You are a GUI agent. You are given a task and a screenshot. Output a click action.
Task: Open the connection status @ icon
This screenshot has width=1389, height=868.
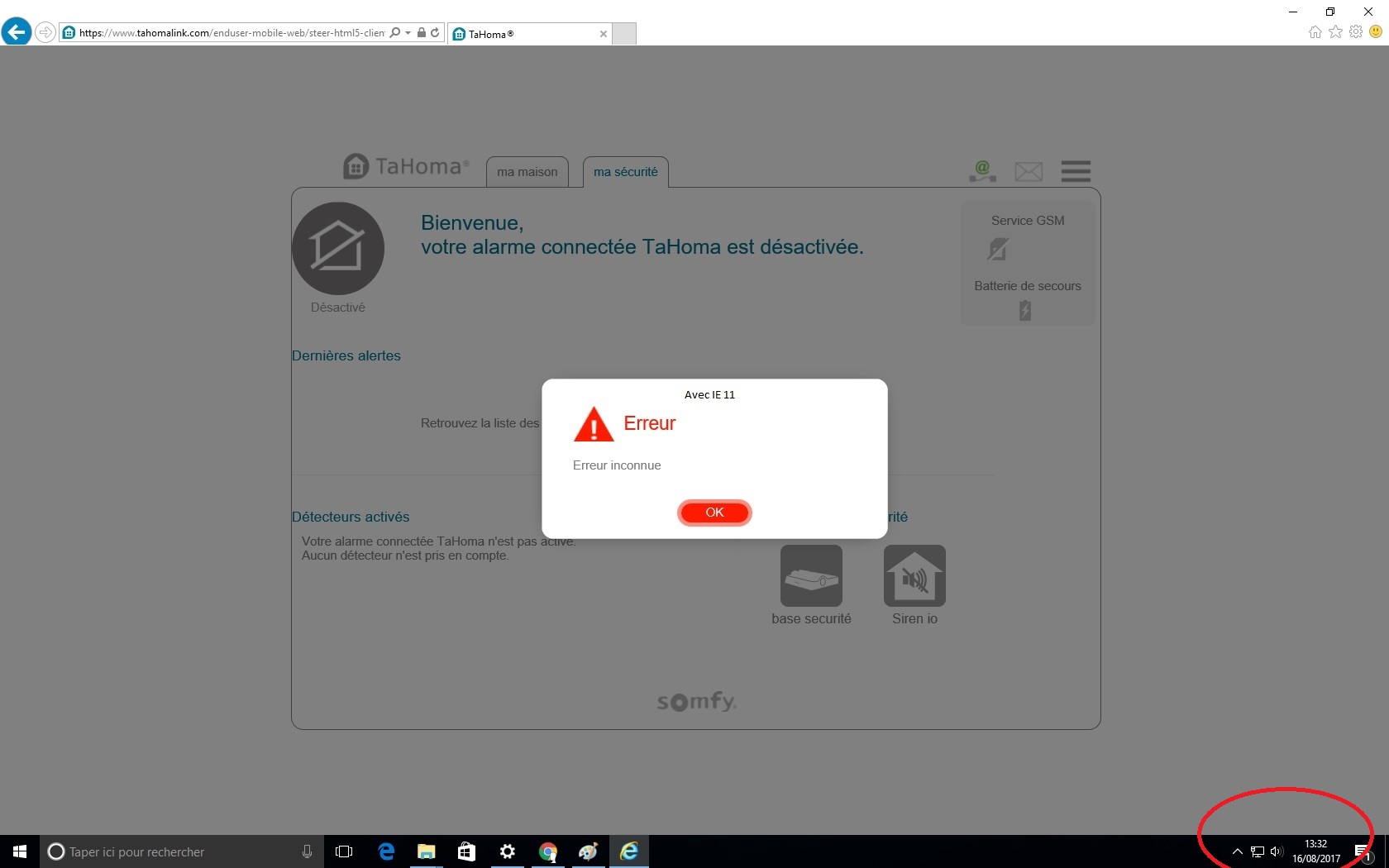pos(982,171)
